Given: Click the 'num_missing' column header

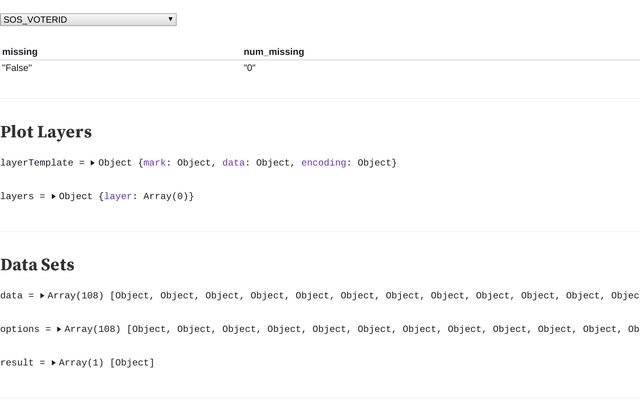Looking at the screenshot, I should (273, 52).
